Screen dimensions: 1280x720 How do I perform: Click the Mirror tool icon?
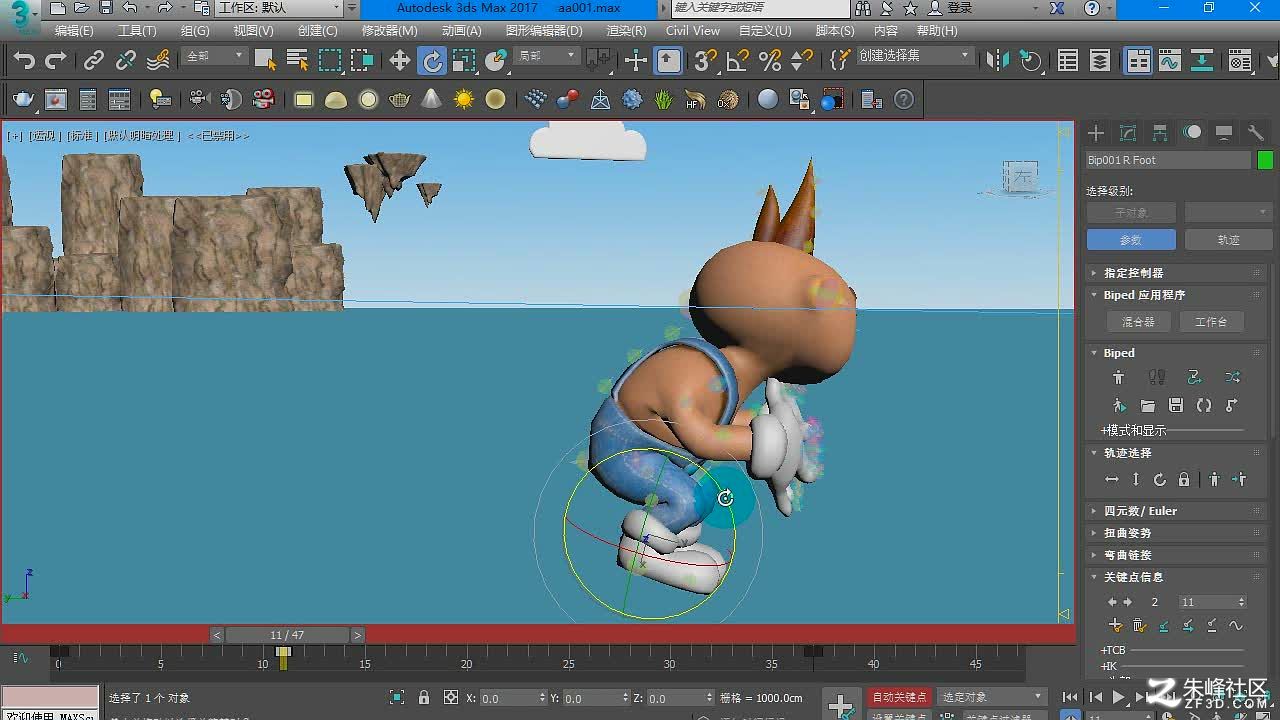(998, 61)
